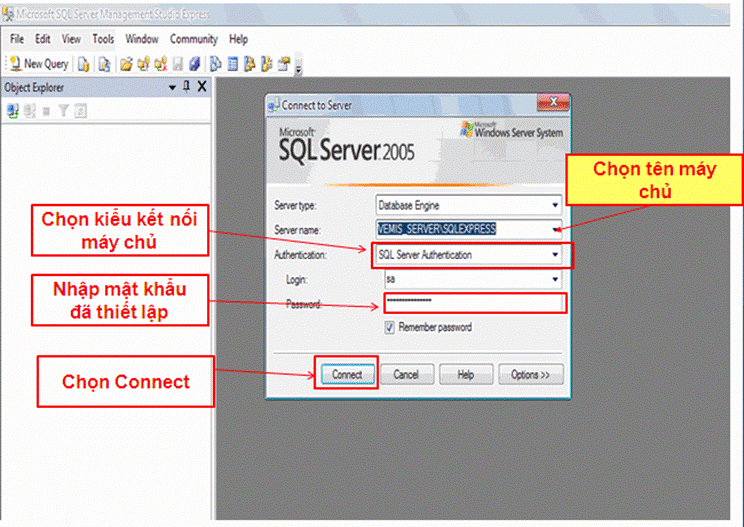Open the toolbar options overflow arrow
Screen dimensions: 744x527
point(298,70)
